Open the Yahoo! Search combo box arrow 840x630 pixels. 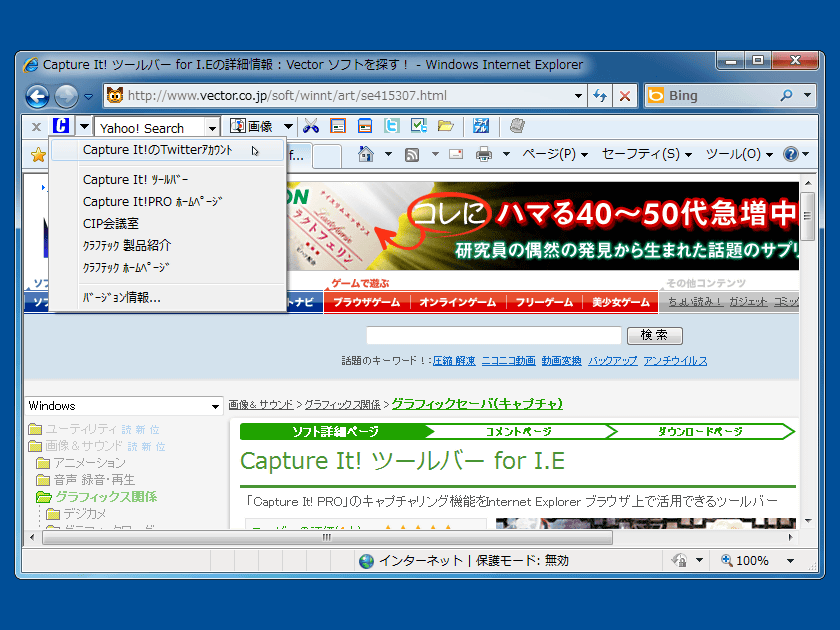(x=212, y=128)
